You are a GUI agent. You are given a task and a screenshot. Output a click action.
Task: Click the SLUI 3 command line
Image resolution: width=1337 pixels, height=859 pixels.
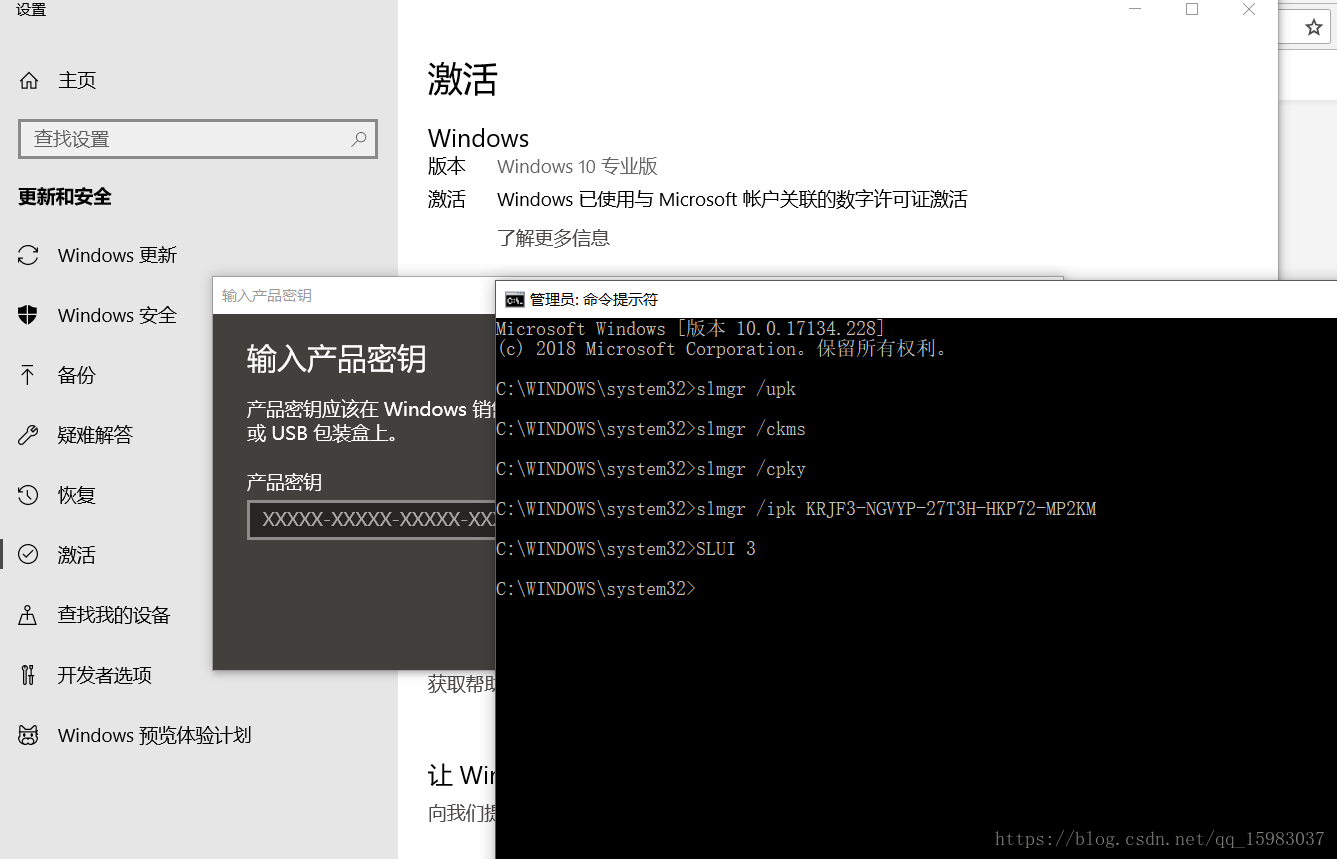[x=626, y=549]
